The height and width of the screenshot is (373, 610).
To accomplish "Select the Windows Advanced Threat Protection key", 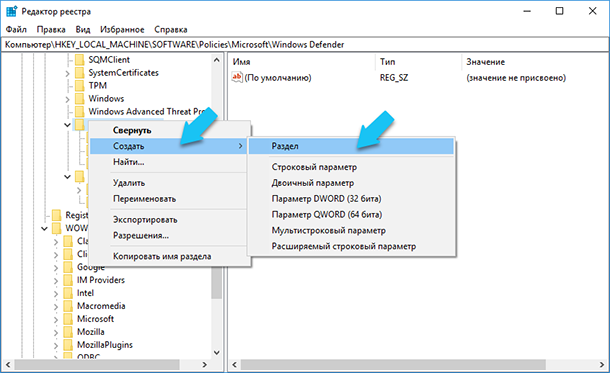I will pyautogui.click(x=147, y=112).
